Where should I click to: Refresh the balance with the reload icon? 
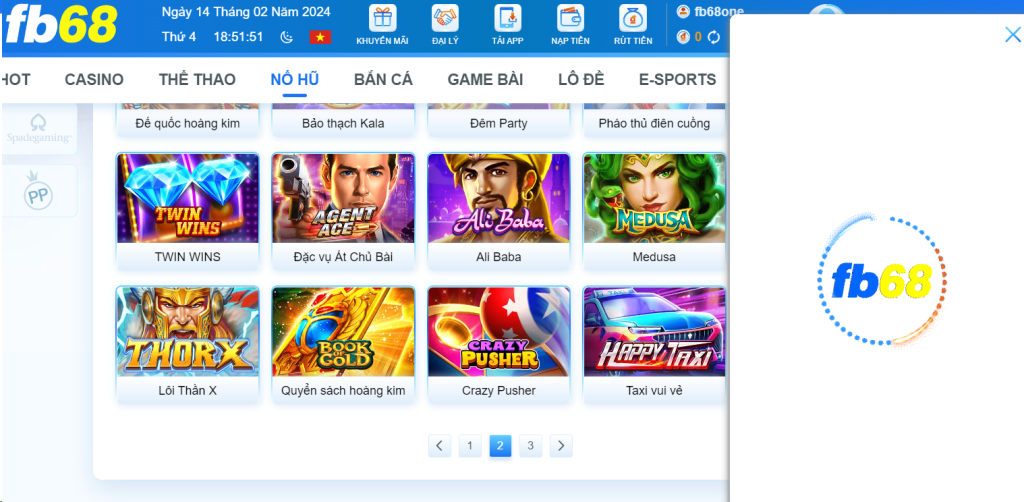(714, 37)
